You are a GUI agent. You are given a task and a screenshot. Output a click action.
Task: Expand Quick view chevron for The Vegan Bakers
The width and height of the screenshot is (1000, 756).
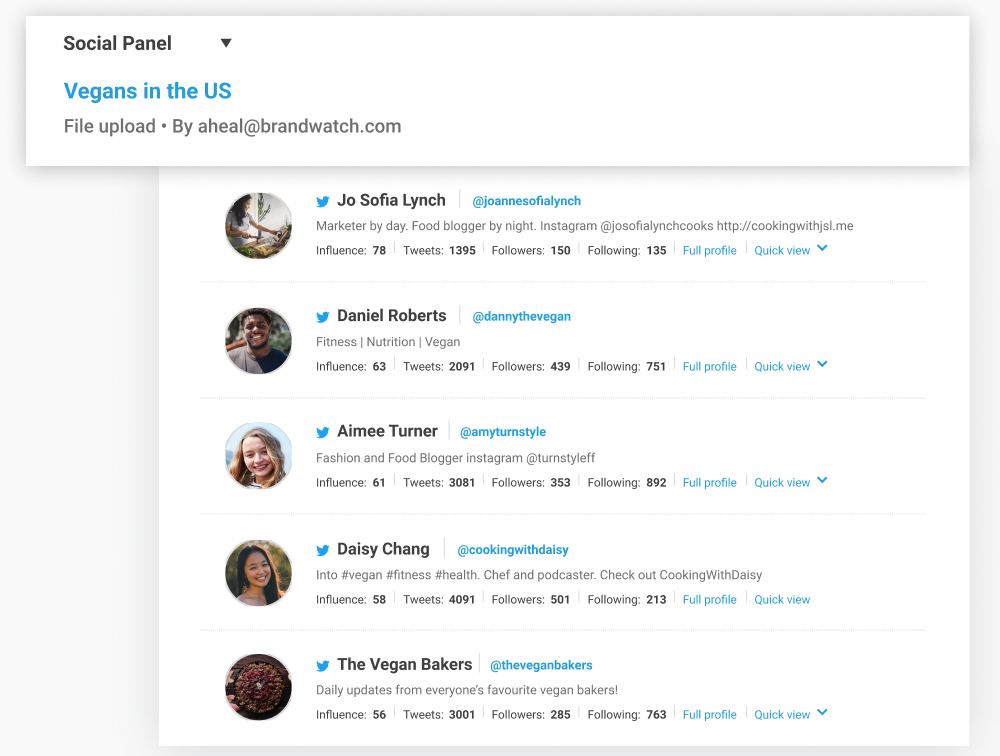[x=822, y=712]
